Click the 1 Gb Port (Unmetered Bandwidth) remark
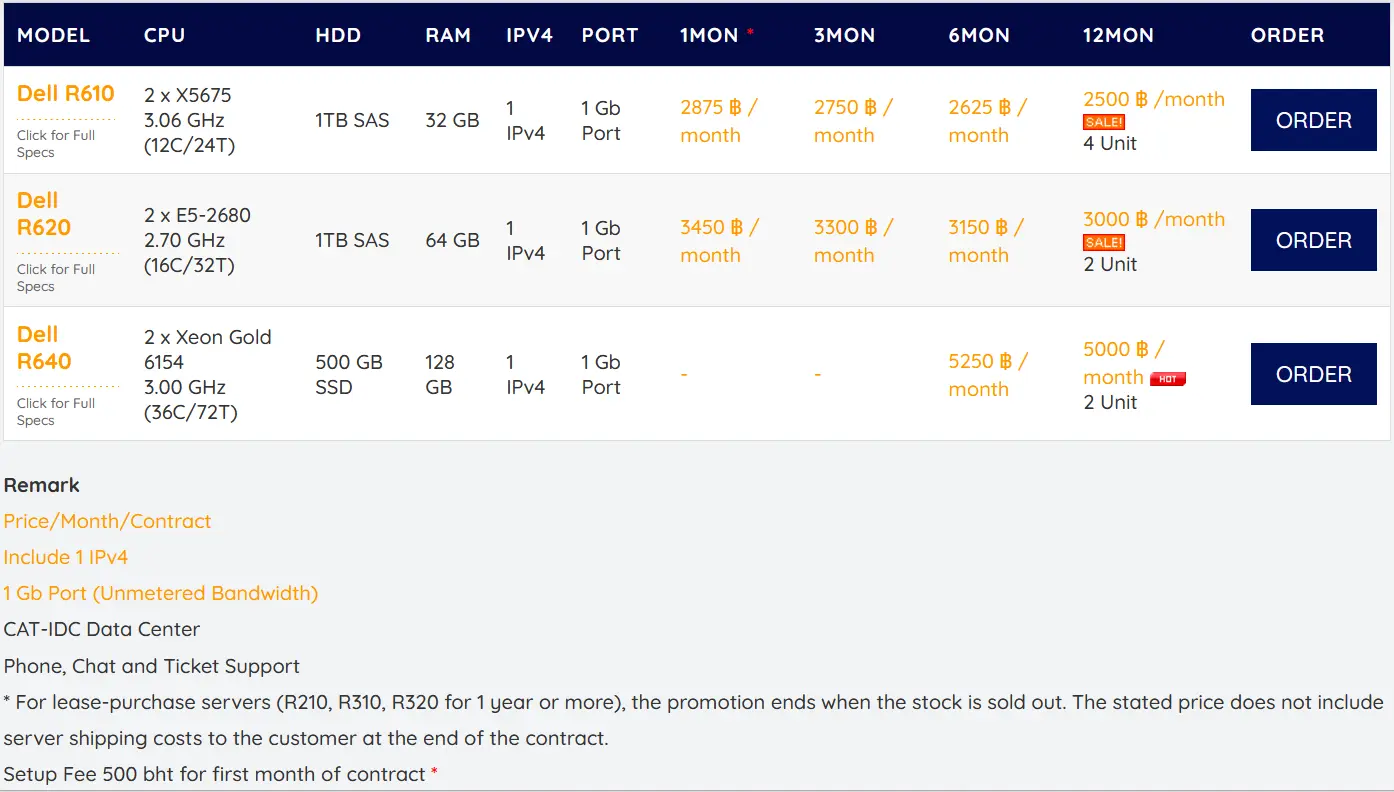Image resolution: width=1394 pixels, height=792 pixels. click(x=161, y=593)
